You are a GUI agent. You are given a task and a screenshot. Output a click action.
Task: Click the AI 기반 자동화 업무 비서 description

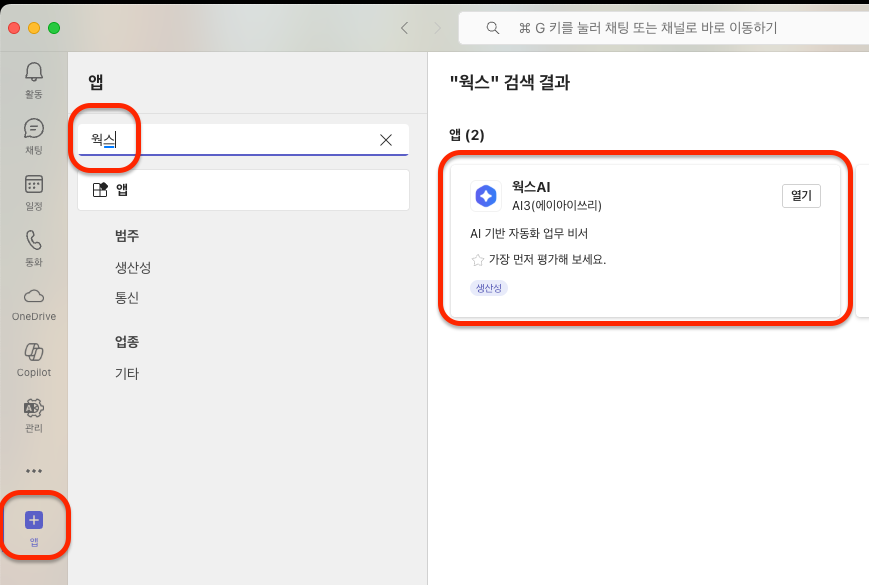[529, 233]
